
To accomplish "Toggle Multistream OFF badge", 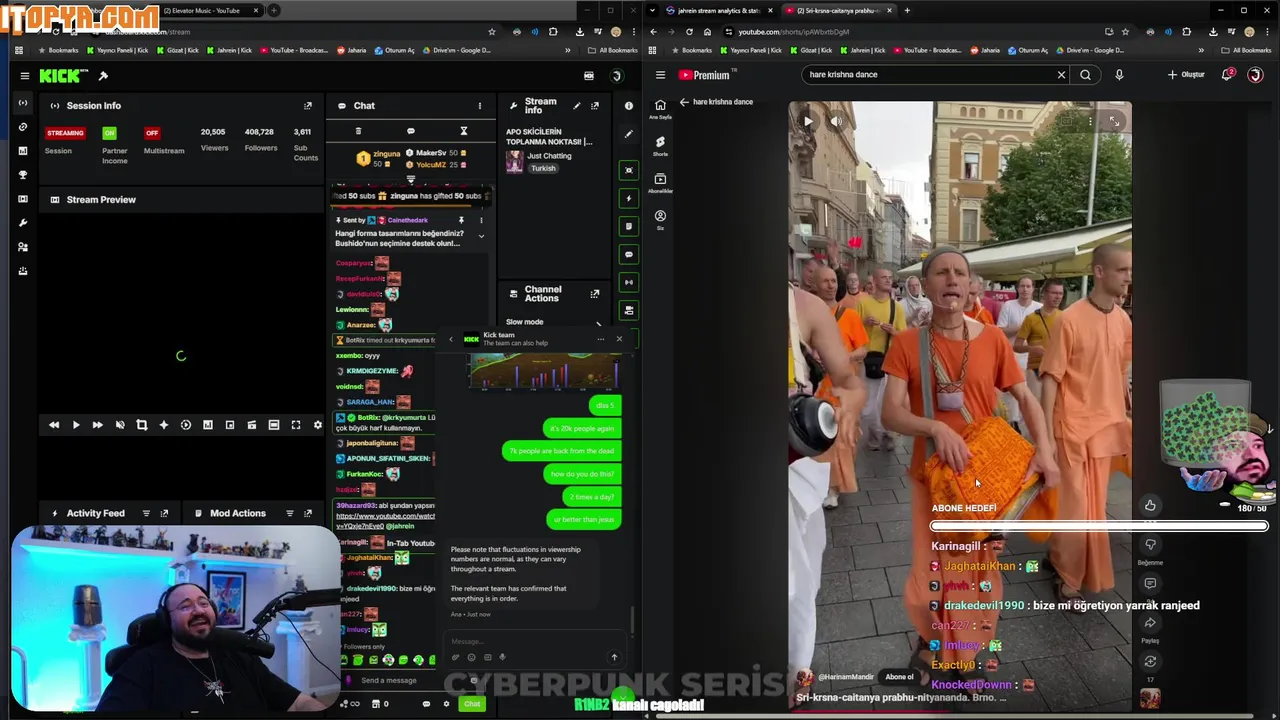I will 152,133.
